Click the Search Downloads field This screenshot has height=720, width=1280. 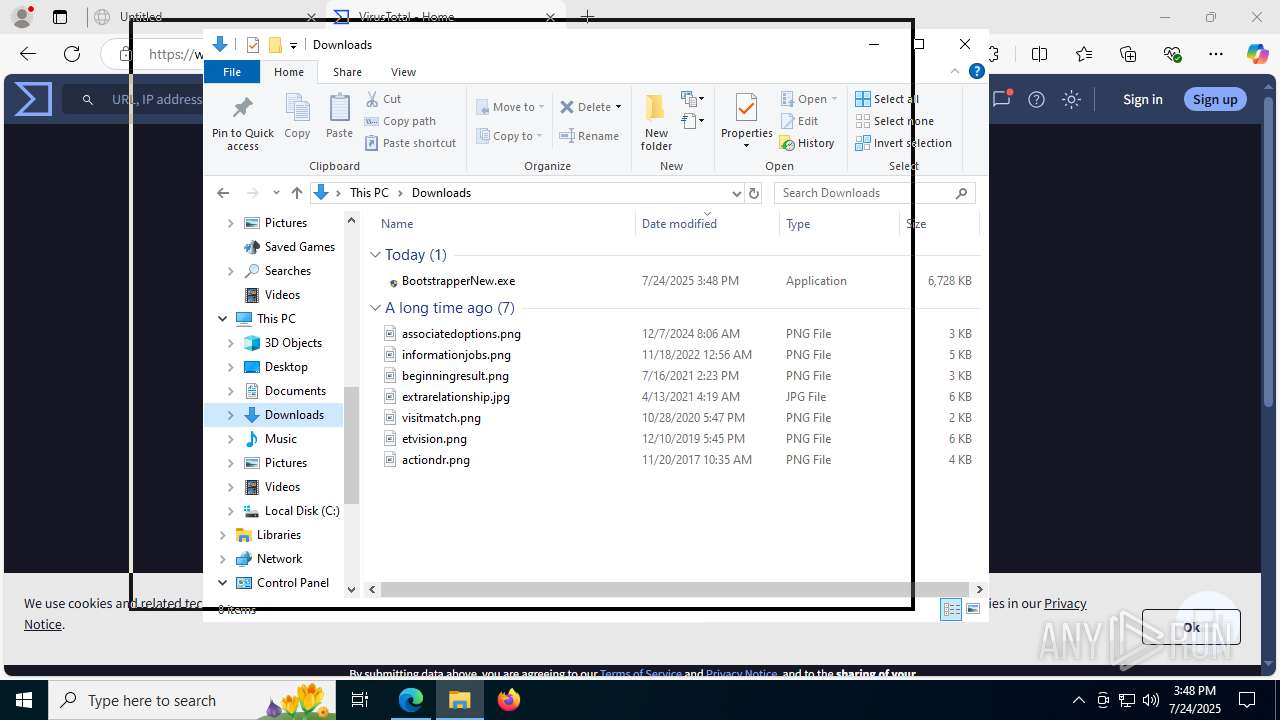[x=874, y=193]
